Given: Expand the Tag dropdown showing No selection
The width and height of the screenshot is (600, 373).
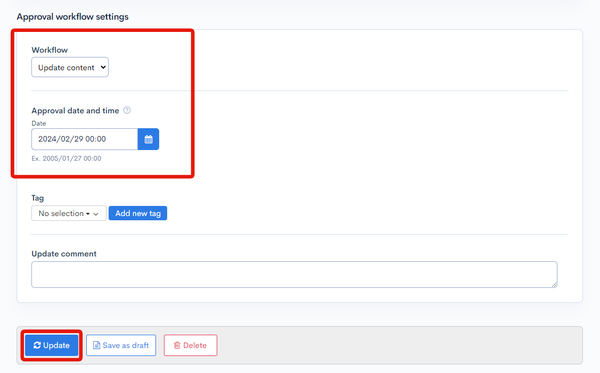Looking at the screenshot, I should (x=69, y=213).
